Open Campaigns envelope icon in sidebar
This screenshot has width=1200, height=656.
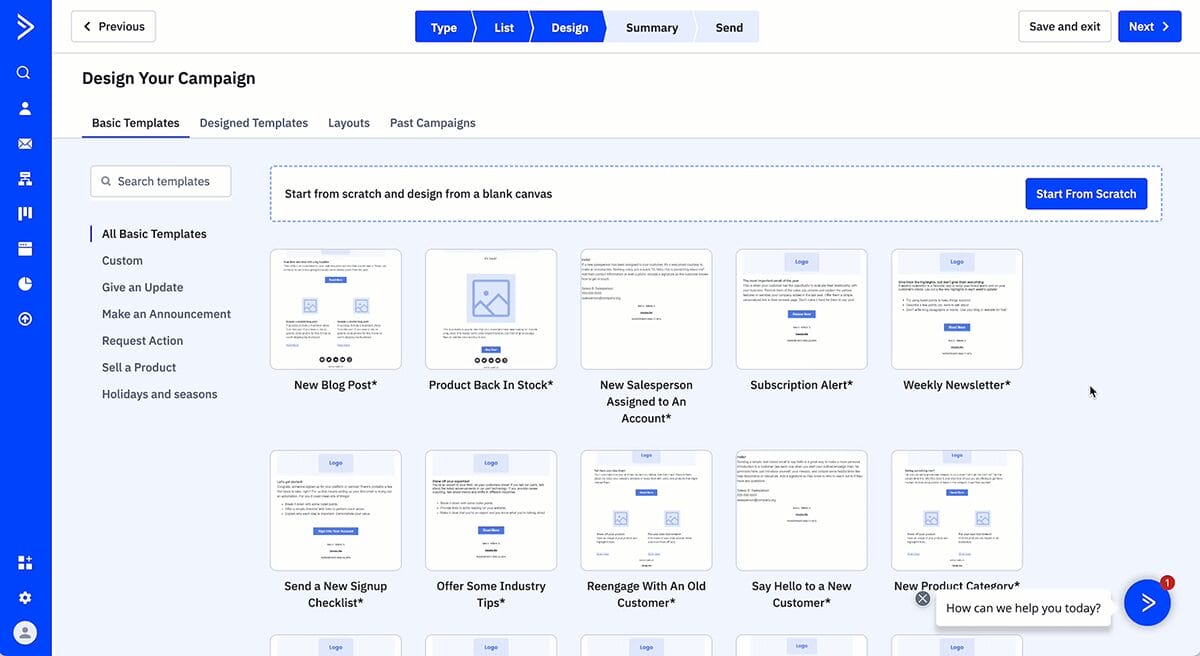pyautogui.click(x=25, y=144)
